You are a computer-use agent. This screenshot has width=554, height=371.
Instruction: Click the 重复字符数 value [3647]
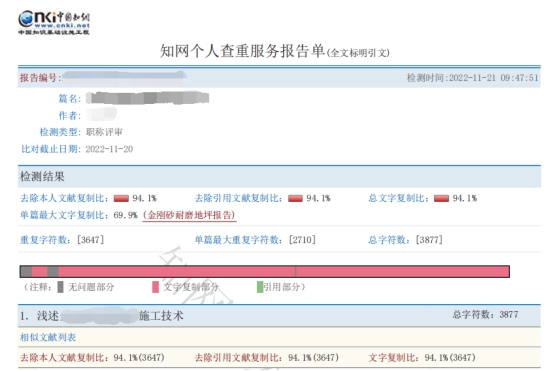coord(90,240)
